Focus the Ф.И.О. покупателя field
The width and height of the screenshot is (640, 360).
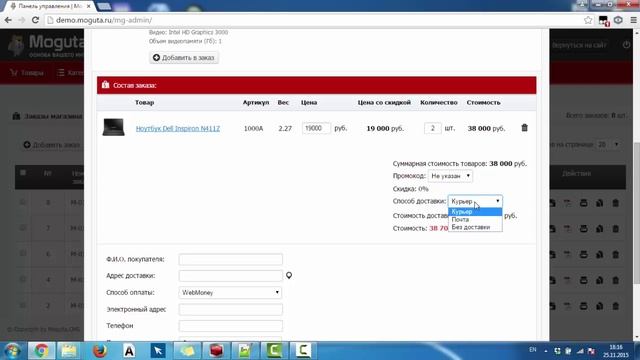coord(230,259)
